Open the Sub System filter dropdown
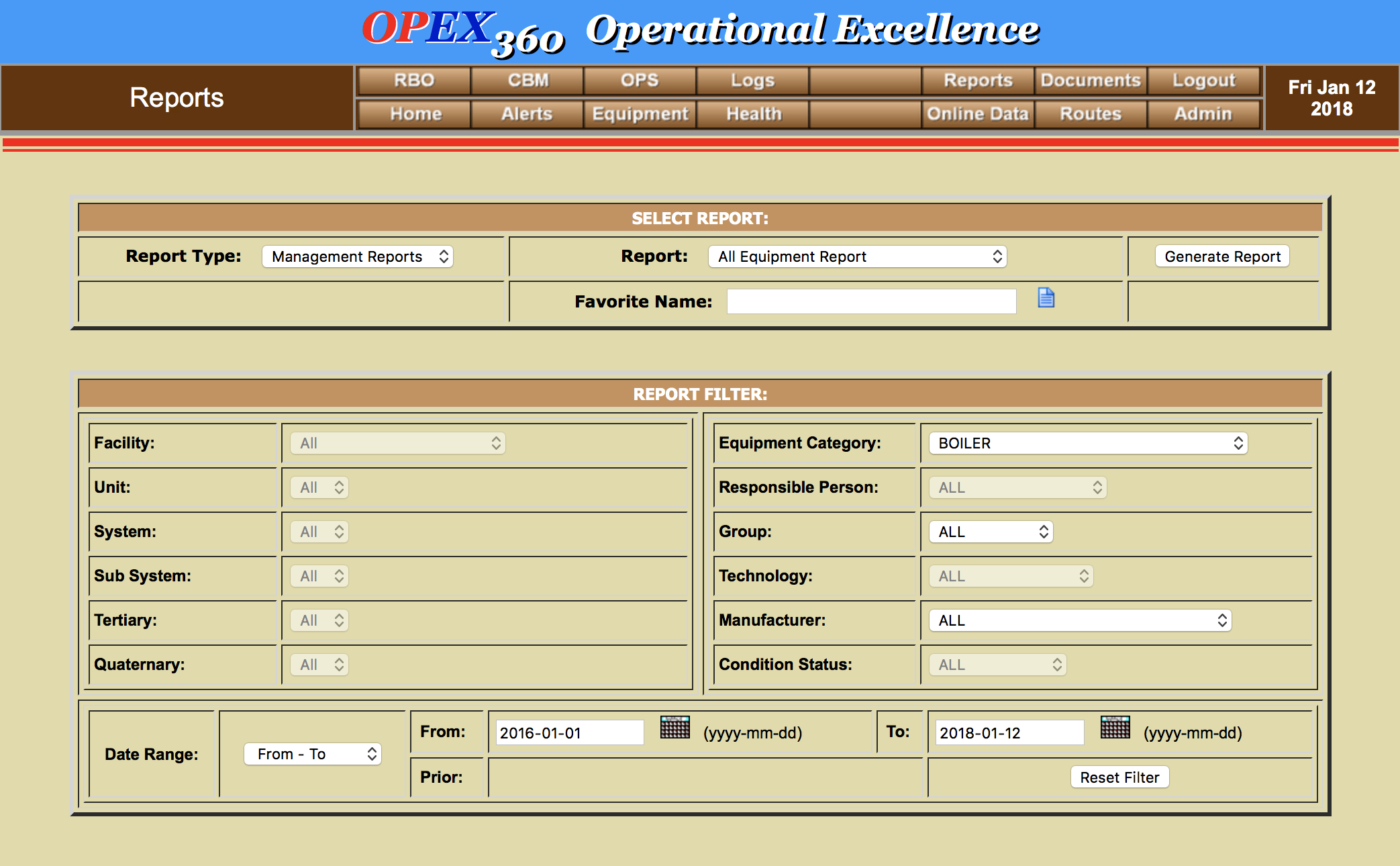1400x866 pixels. point(319,576)
